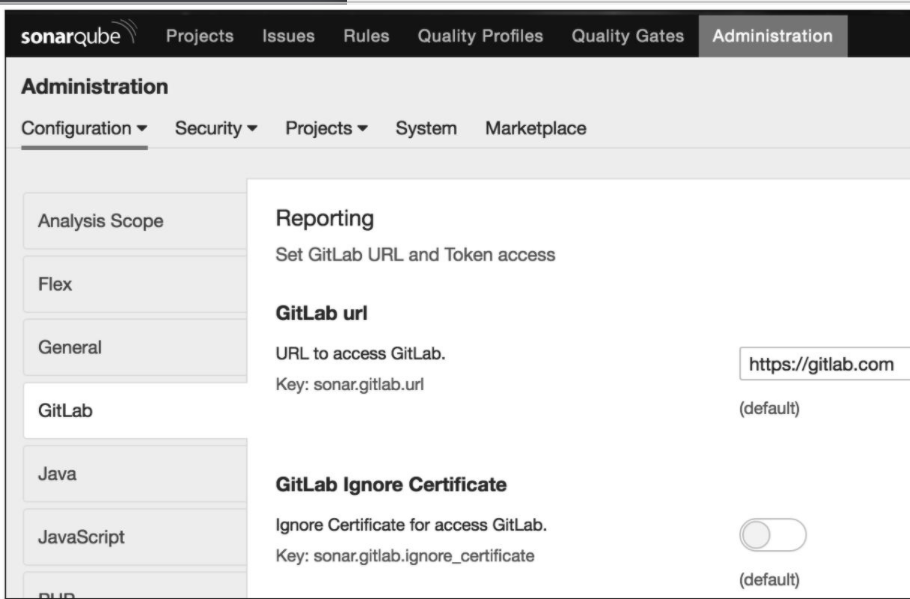This screenshot has width=910, height=599.
Task: Expand the Projects administration dropdown
Action: (x=326, y=128)
